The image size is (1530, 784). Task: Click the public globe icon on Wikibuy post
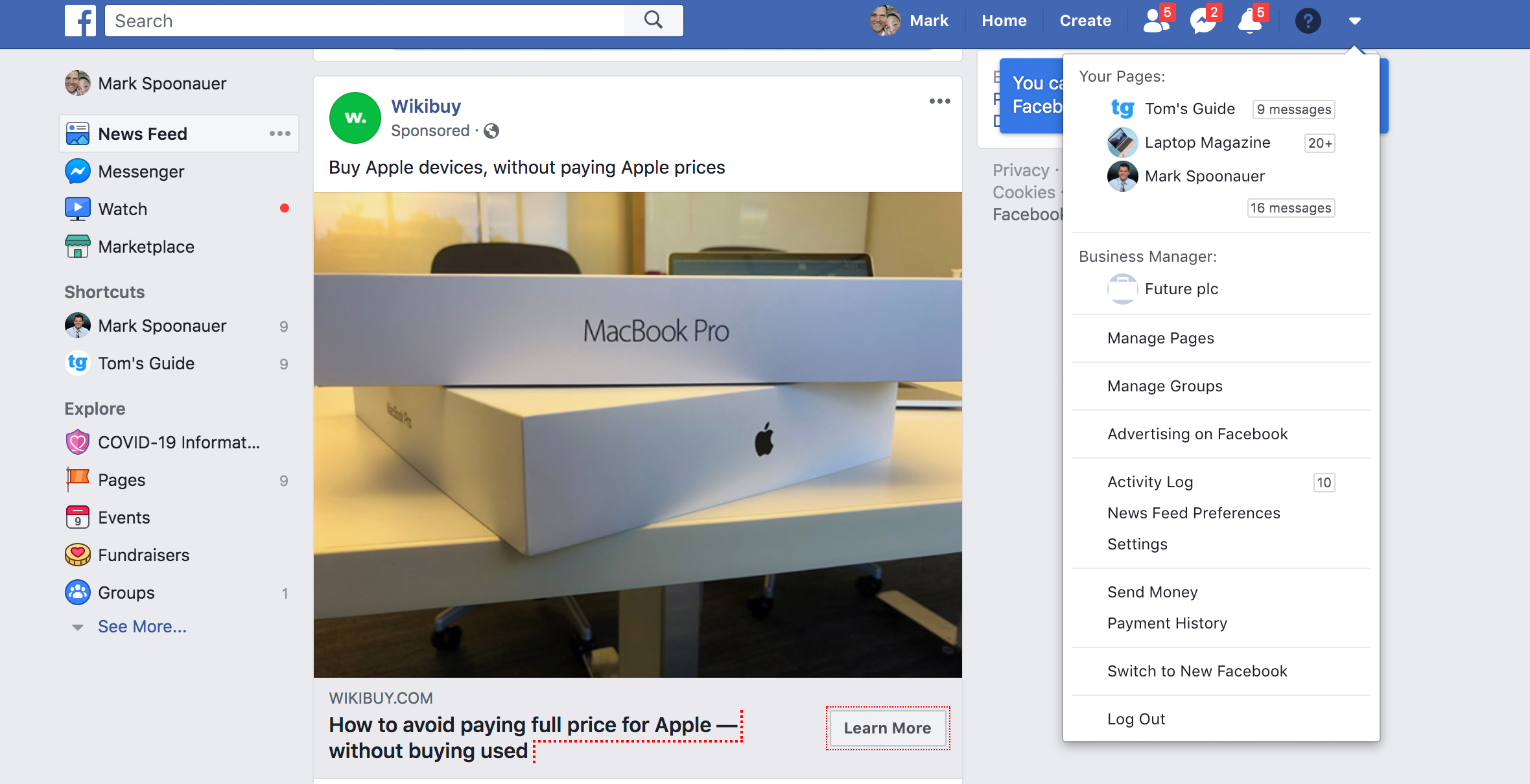(491, 131)
